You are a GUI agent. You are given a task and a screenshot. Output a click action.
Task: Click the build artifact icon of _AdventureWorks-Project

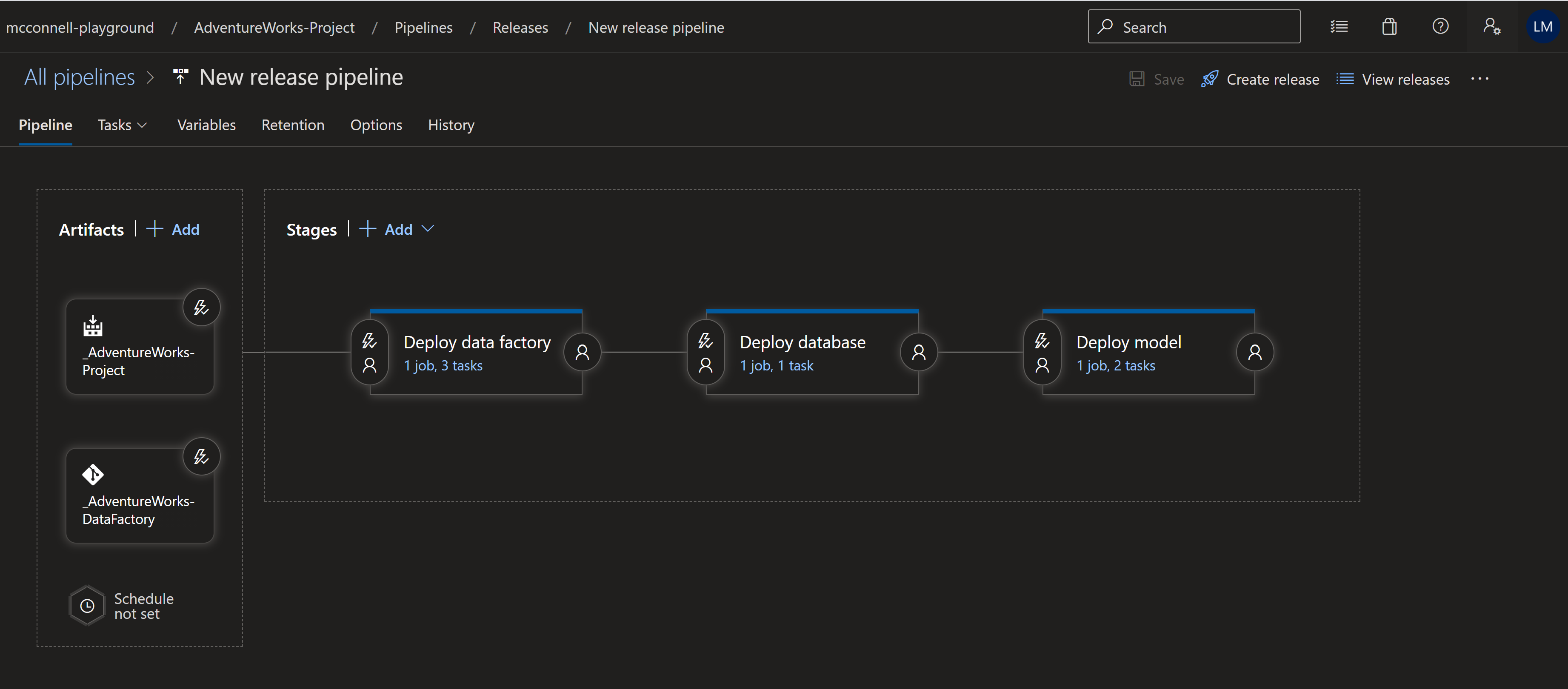92,326
